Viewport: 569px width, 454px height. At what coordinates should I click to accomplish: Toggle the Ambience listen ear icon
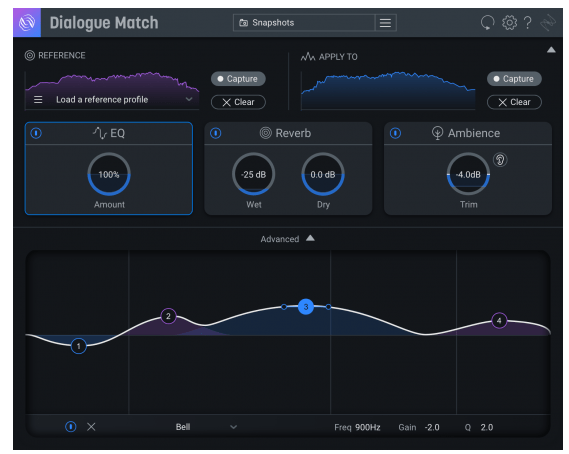point(500,160)
